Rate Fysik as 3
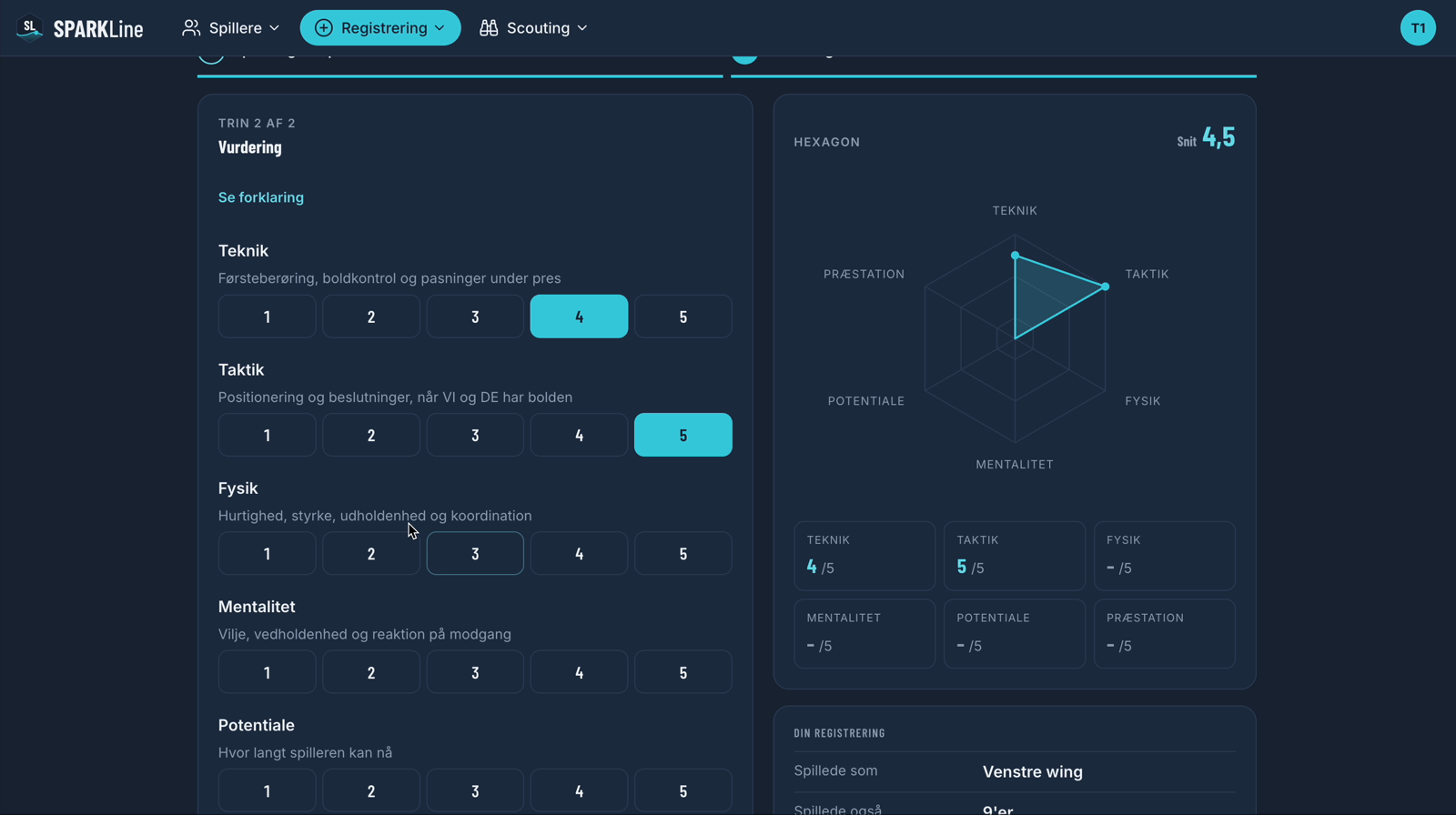Viewport: 1456px width, 815px height. (475, 553)
